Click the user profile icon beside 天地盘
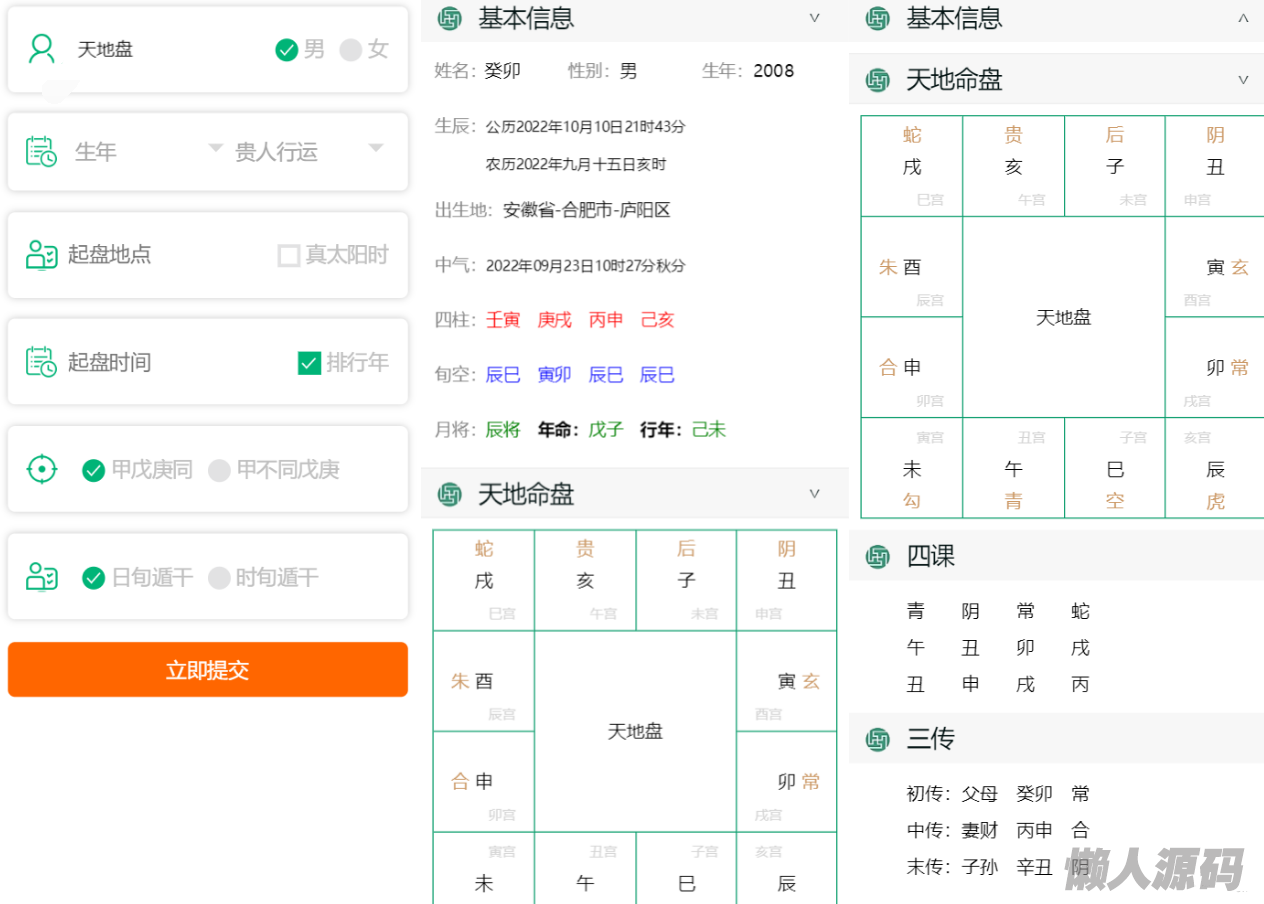The width and height of the screenshot is (1264, 904). point(42,49)
